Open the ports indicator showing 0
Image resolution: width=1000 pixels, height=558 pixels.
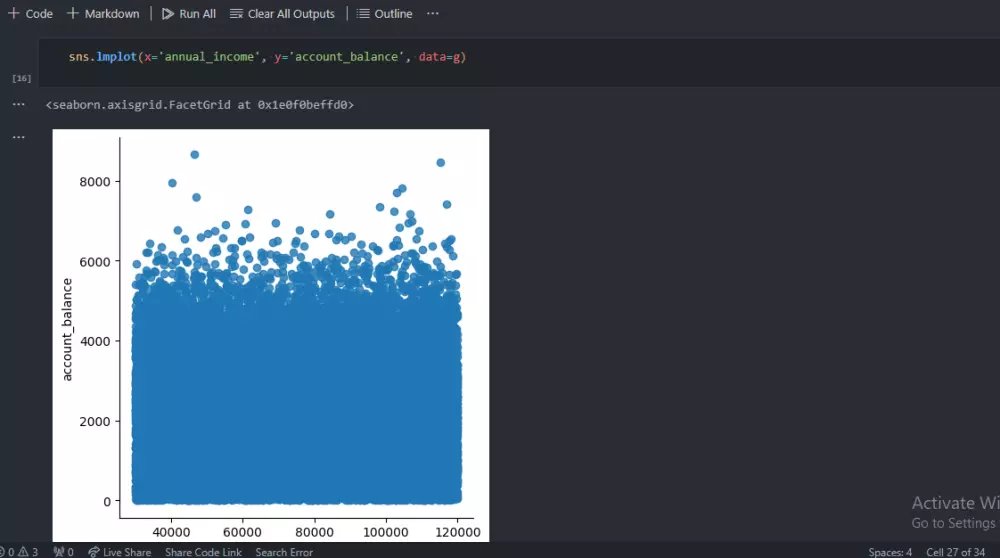pos(63,552)
